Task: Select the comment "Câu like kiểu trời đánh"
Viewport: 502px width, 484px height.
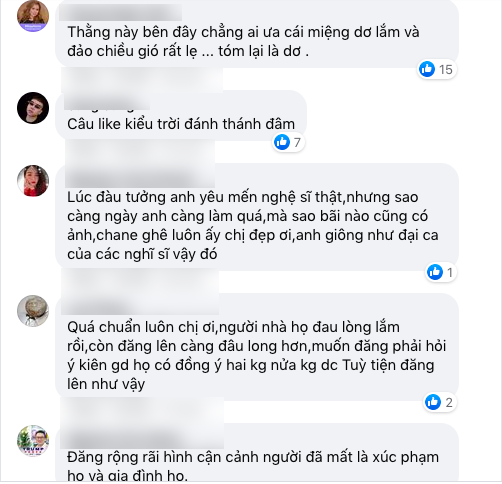Action: tap(181, 124)
